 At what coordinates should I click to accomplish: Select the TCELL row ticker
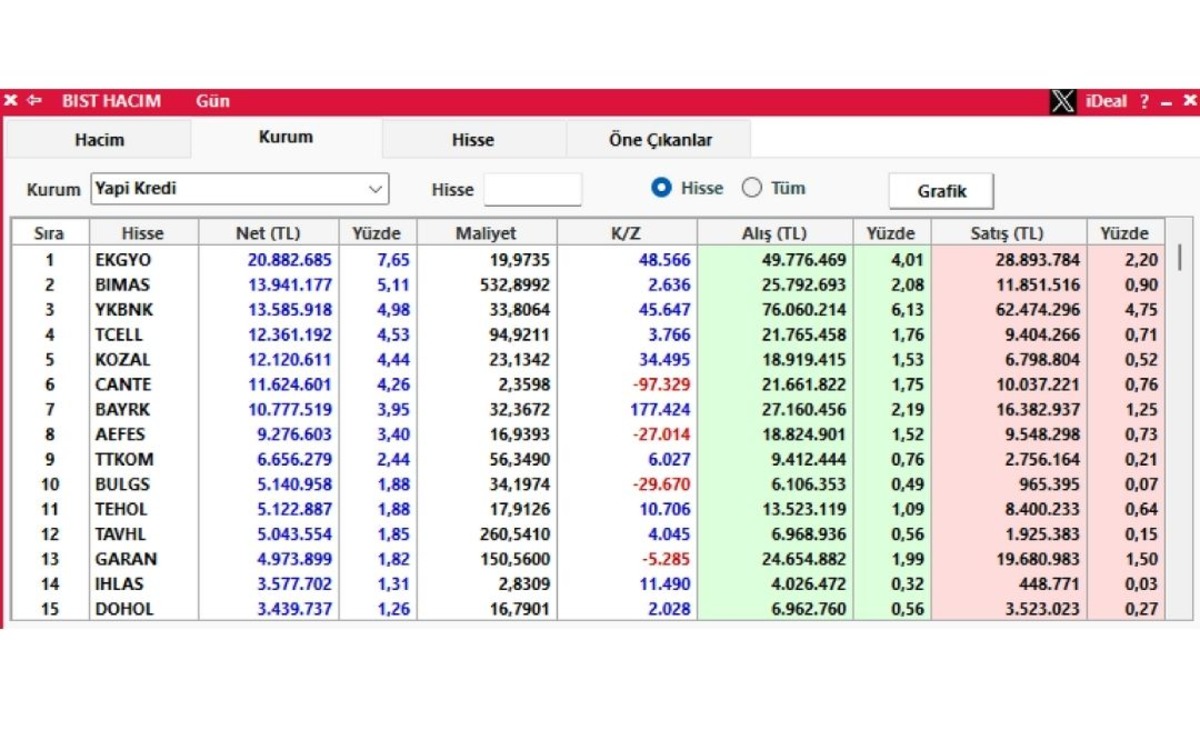tap(119, 335)
